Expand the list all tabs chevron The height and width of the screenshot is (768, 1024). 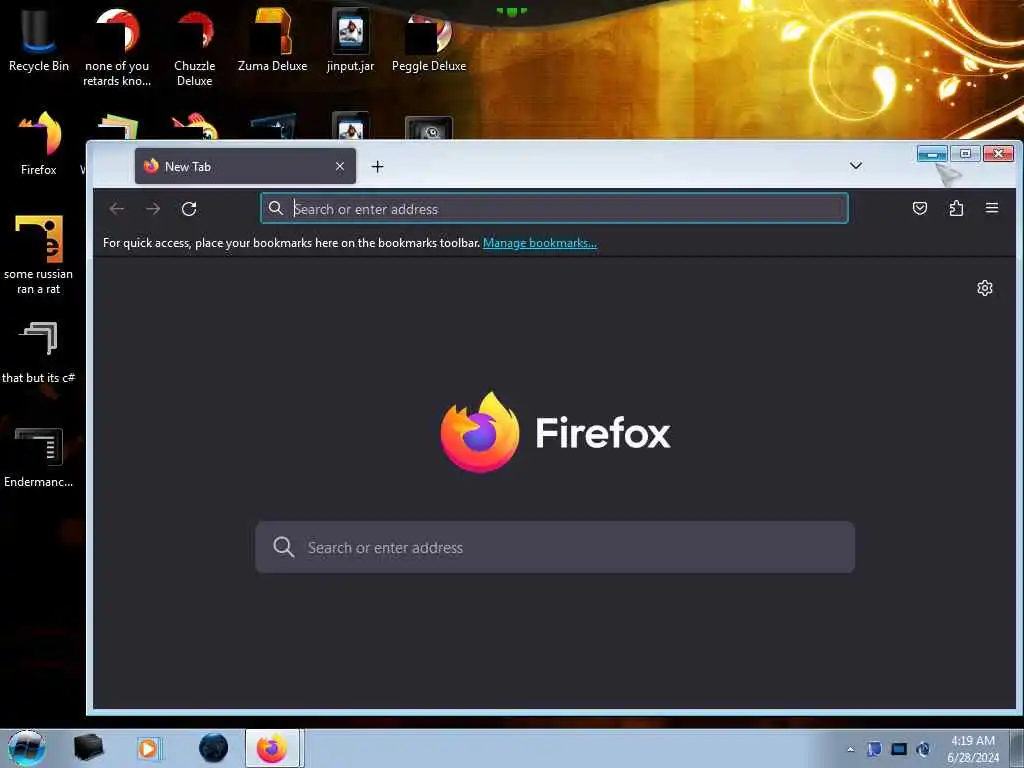click(856, 166)
